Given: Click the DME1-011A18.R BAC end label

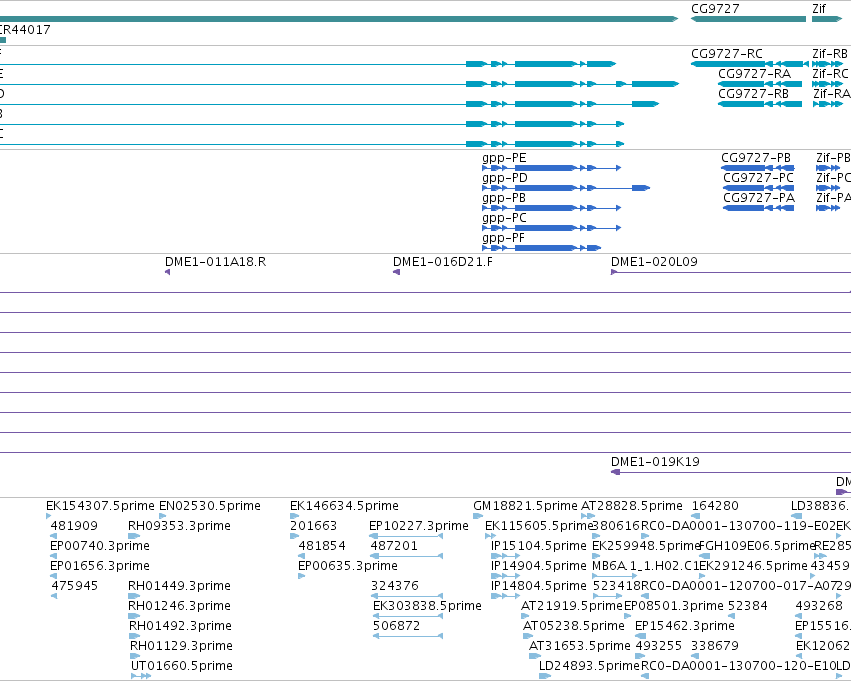Looking at the screenshot, I should [215, 262].
